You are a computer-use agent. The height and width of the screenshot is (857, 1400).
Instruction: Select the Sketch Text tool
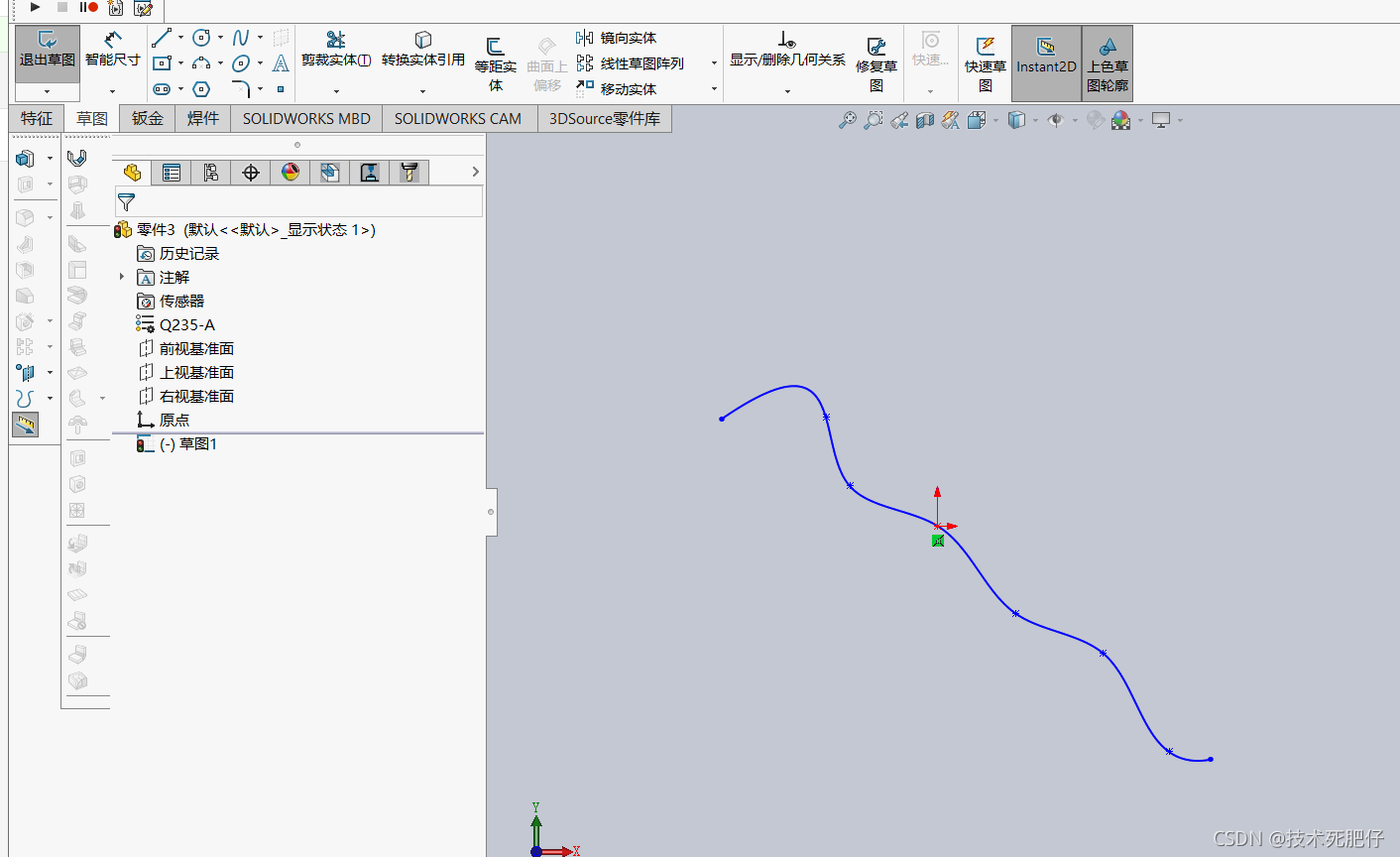(x=281, y=63)
